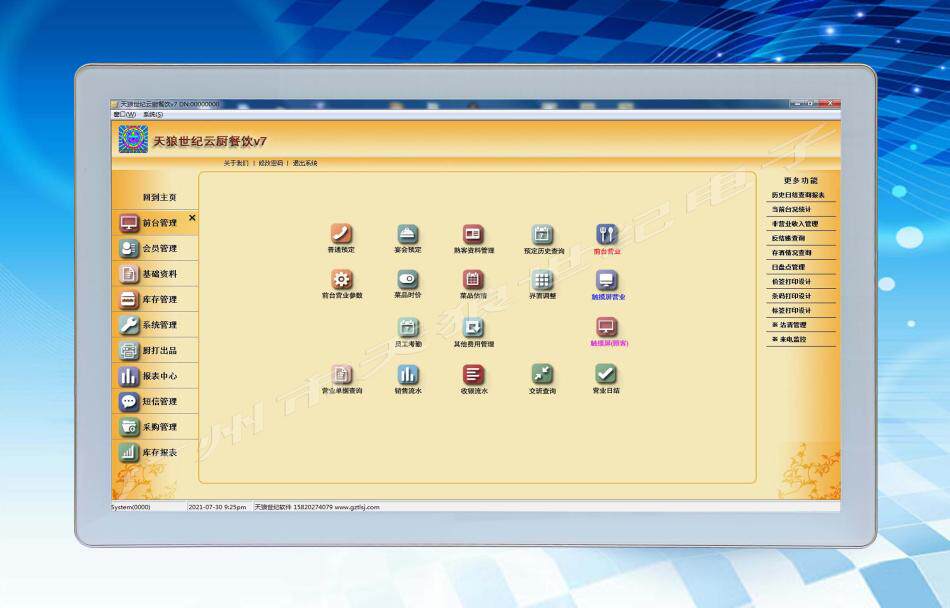
Task: Open 历史日结查询报表 in more functions
Action: pos(798,195)
